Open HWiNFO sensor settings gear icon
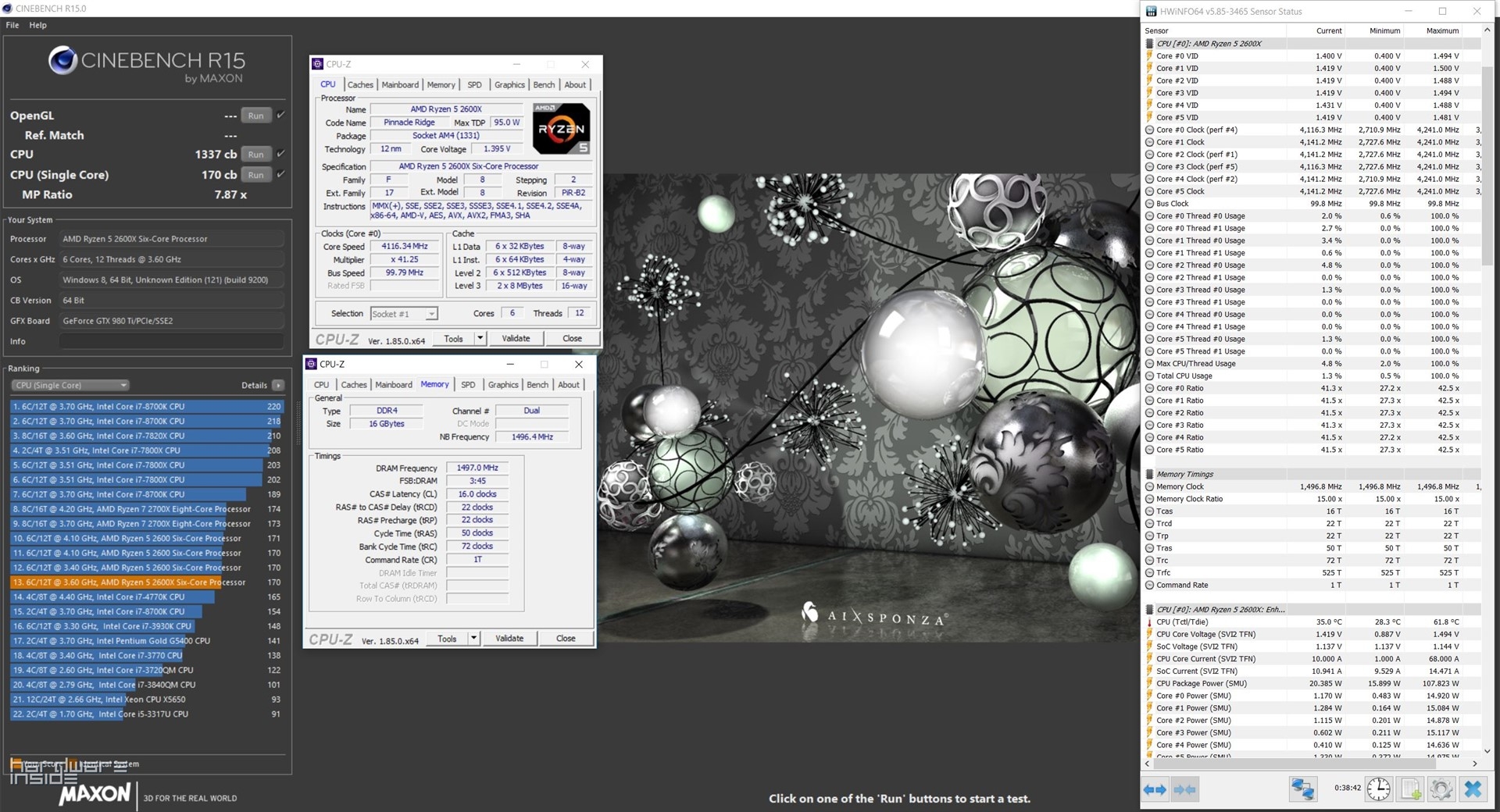Image resolution: width=1500 pixels, height=812 pixels. pos(1441,789)
